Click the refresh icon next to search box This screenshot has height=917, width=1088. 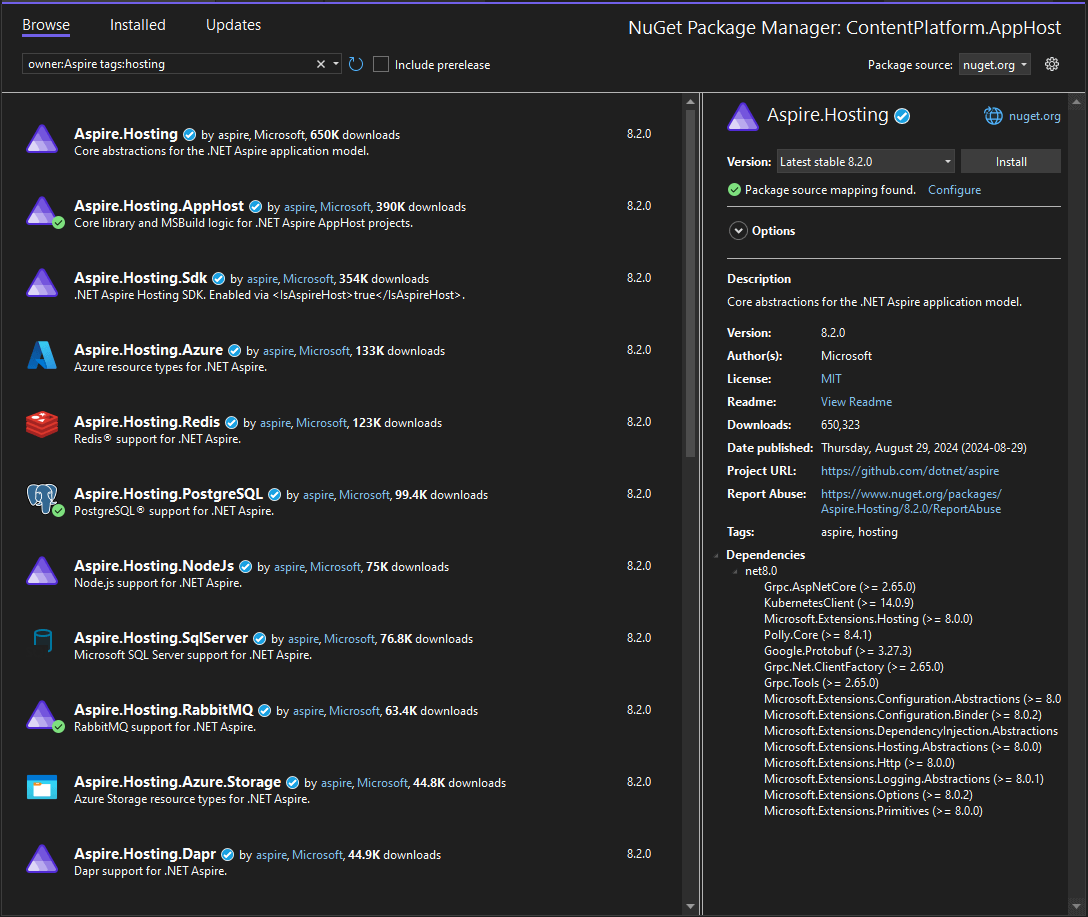pos(356,63)
